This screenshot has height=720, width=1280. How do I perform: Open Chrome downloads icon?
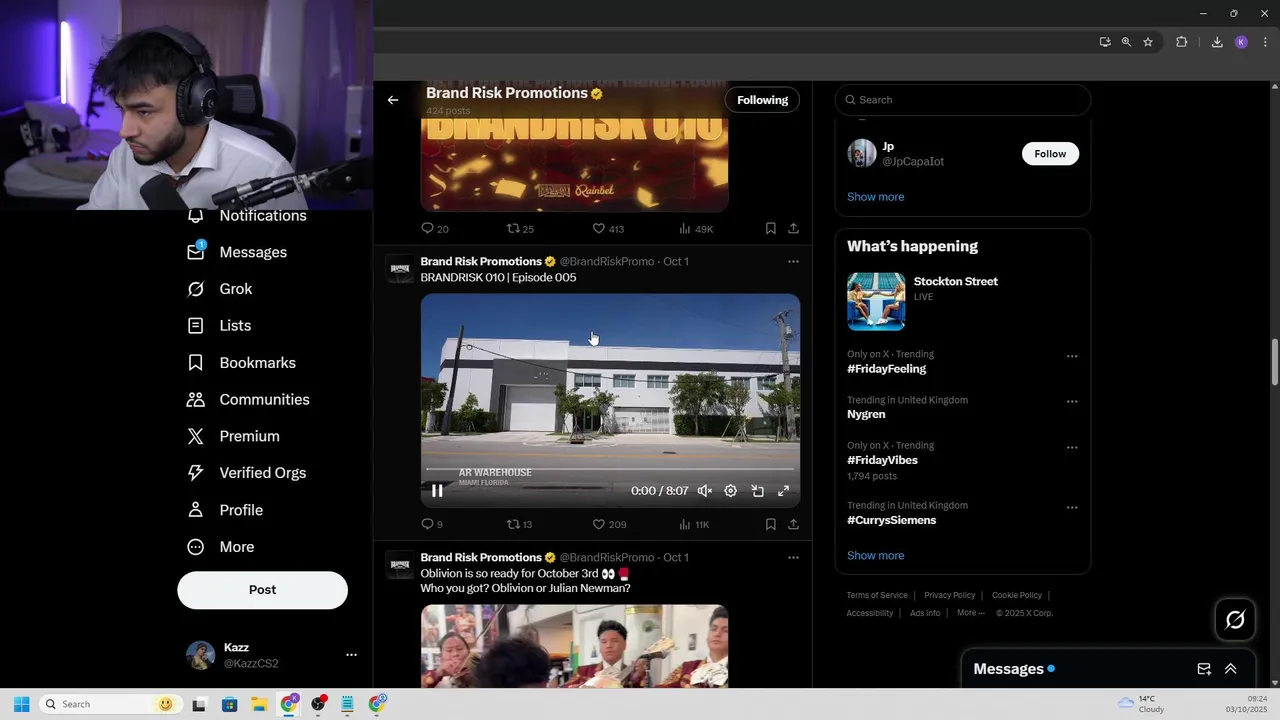tap(1217, 42)
